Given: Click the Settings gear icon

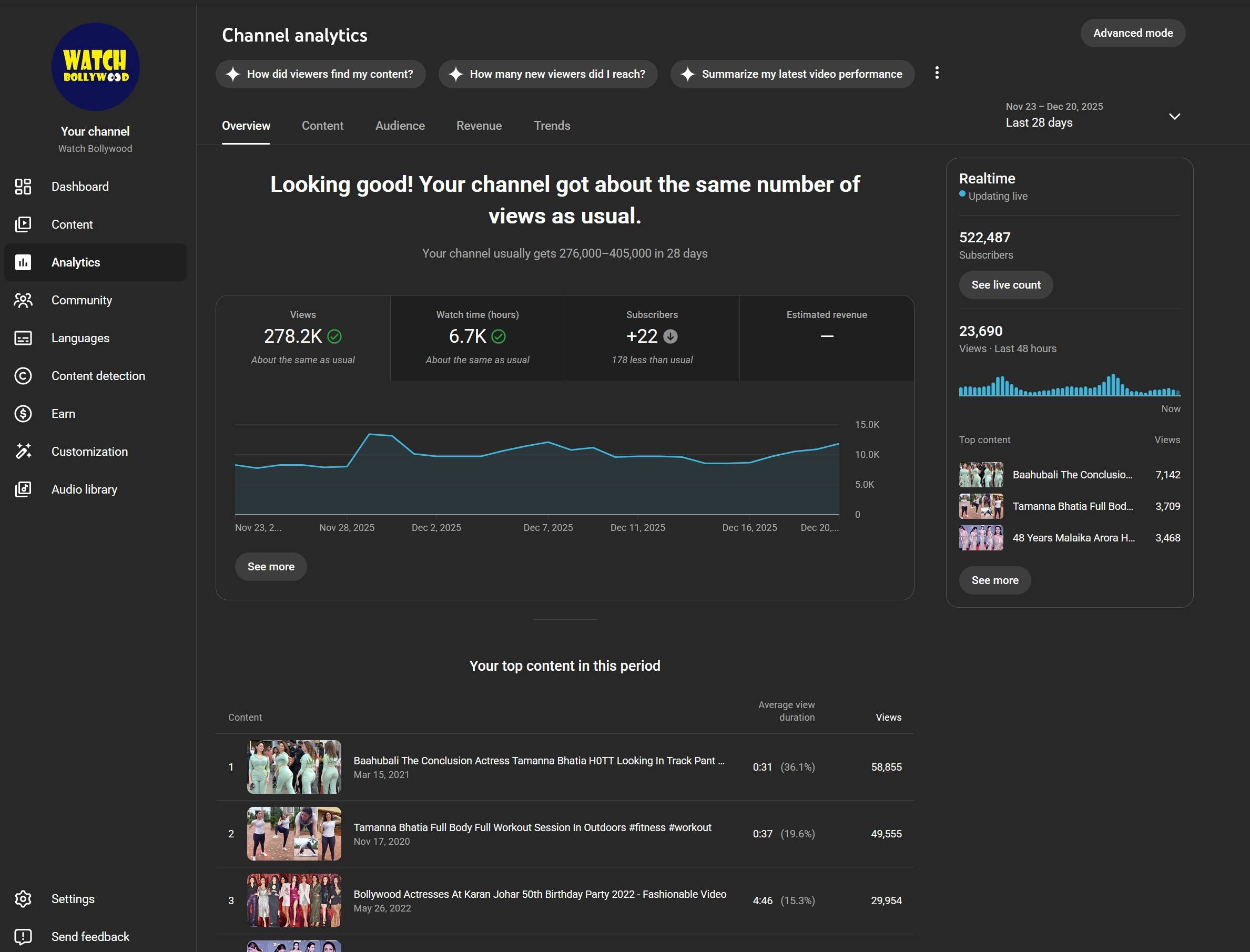Looking at the screenshot, I should [23, 899].
